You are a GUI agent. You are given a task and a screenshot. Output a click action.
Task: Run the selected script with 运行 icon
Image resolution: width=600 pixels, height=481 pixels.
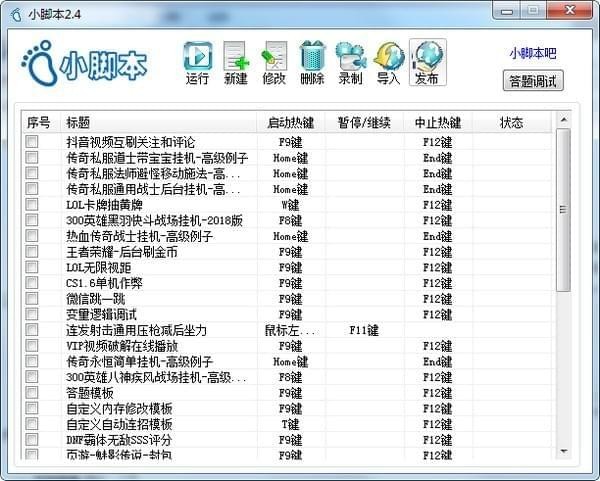[197, 63]
